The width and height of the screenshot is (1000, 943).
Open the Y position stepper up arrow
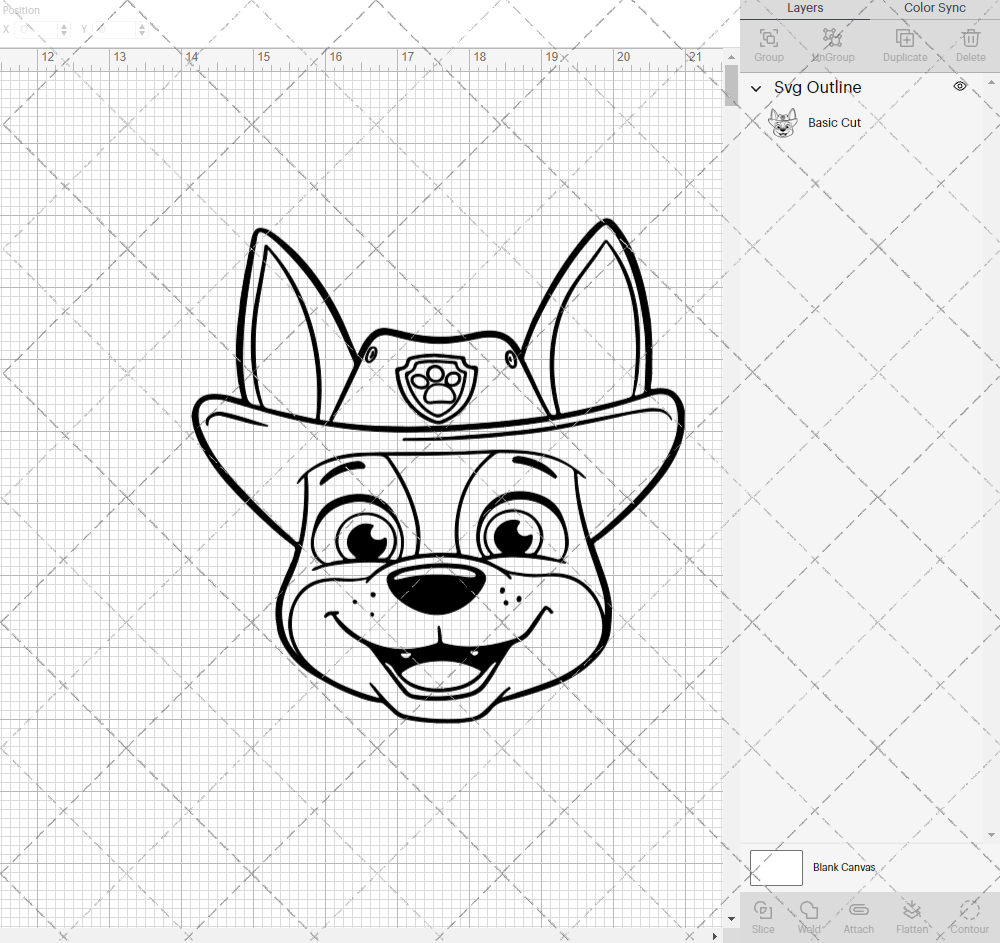pyautogui.click(x=141, y=25)
